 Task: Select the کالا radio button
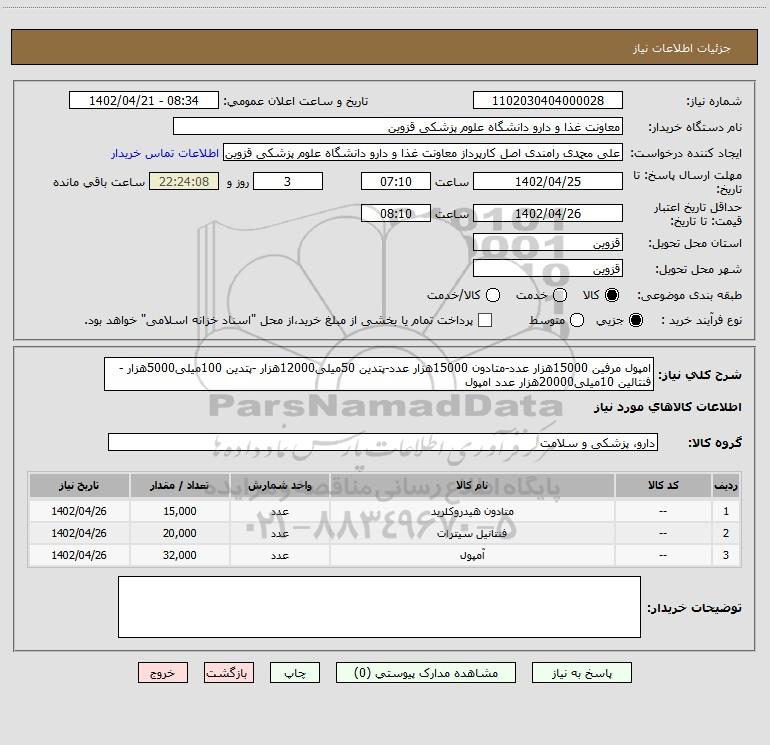[612, 295]
